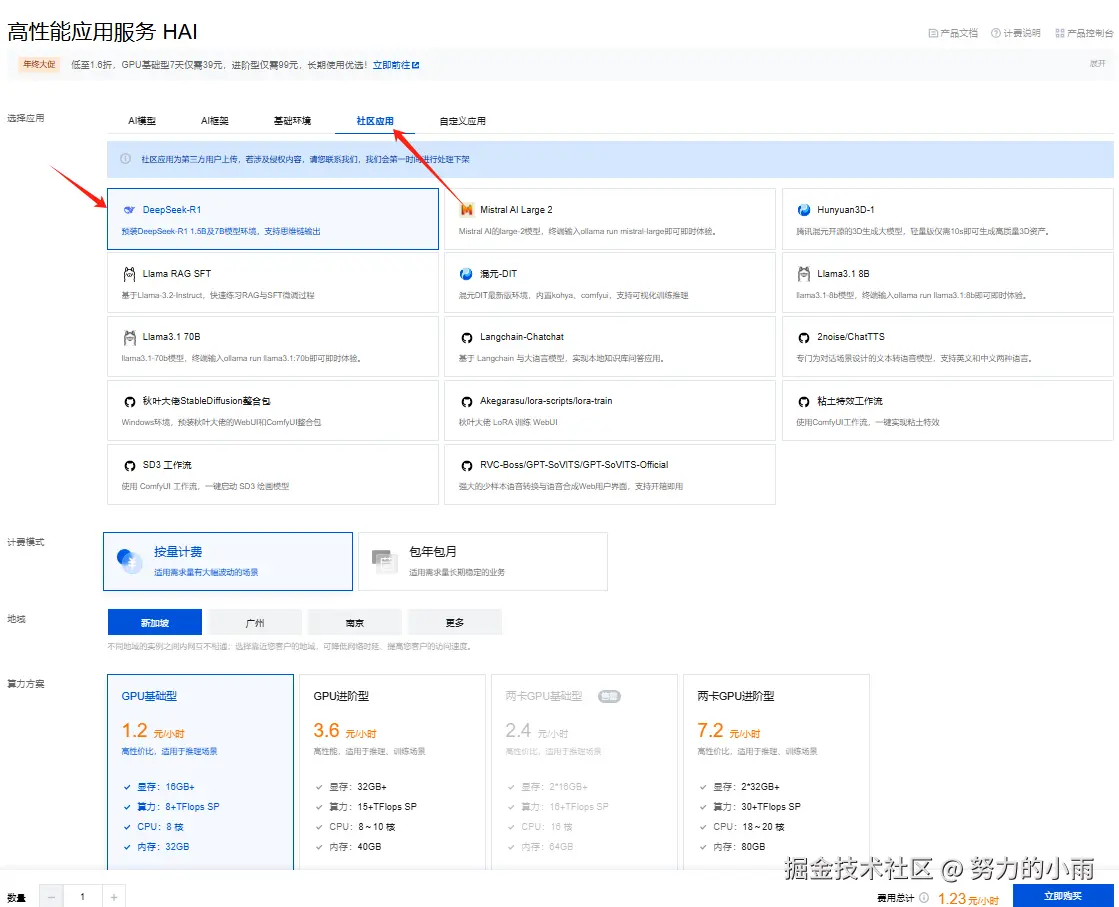Screen dimensions: 1119x907
Task: Click the Llama RAG SFT llama icon
Action: (129, 273)
